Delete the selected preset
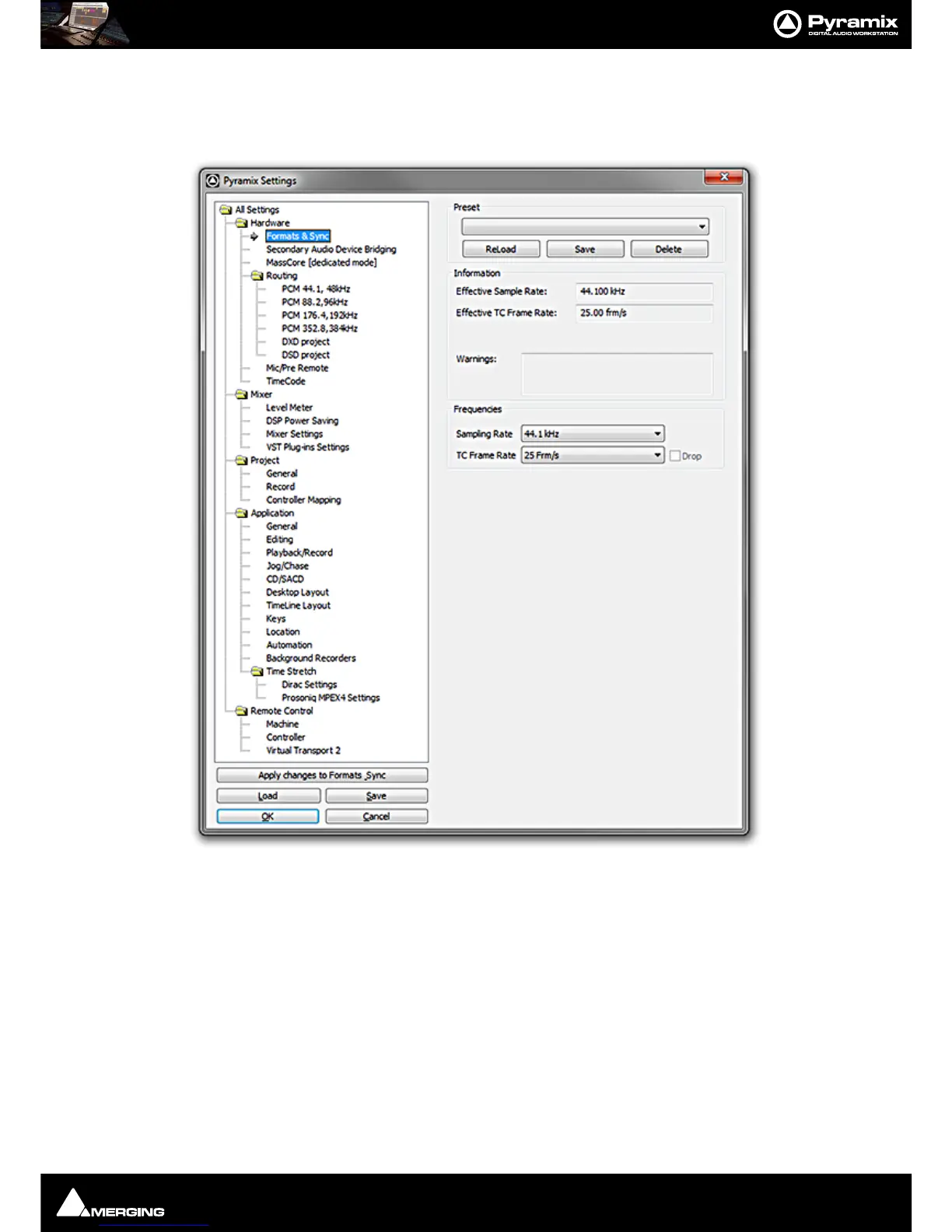952x1232 pixels. coord(669,250)
